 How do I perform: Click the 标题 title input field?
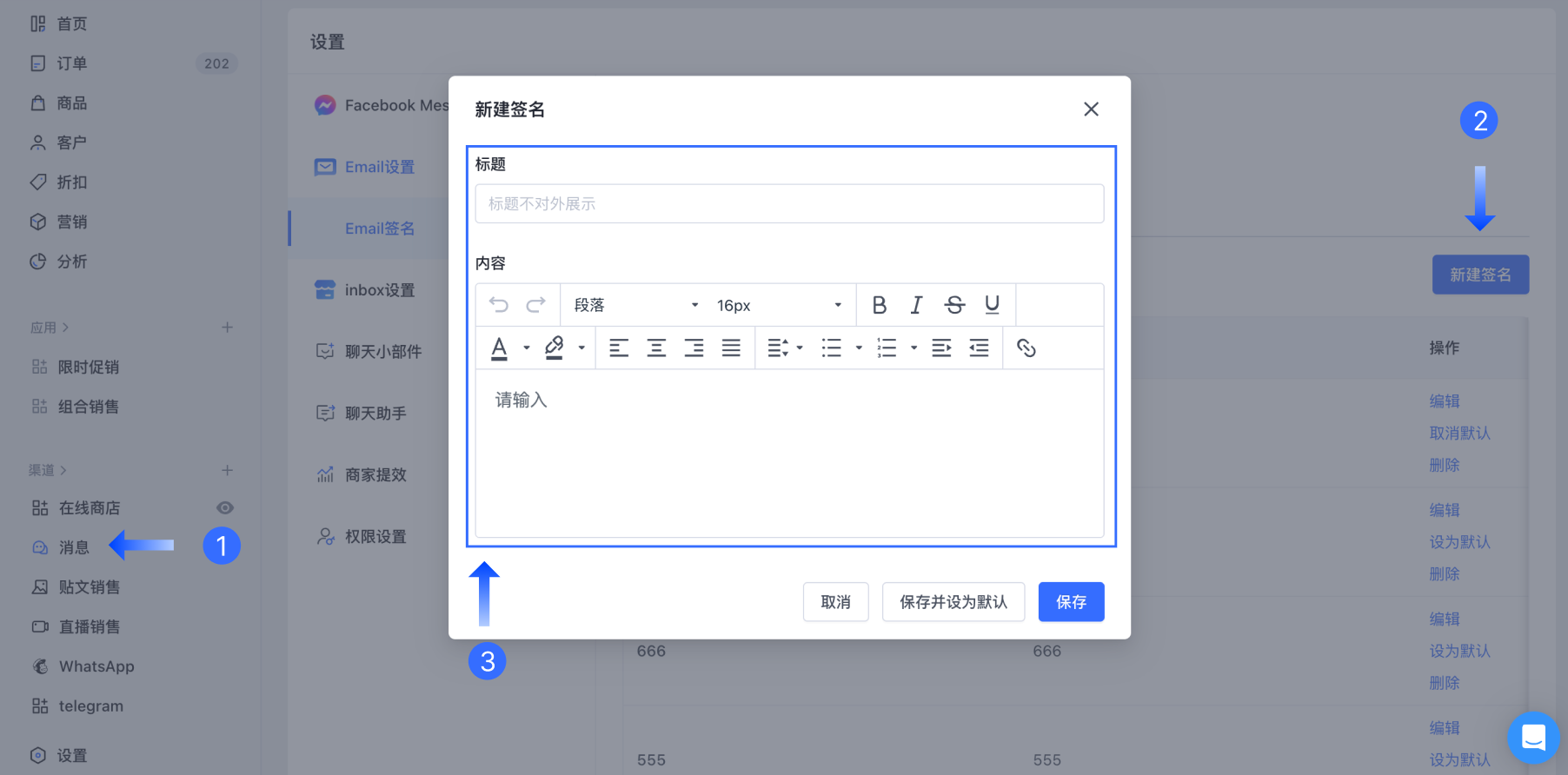point(789,203)
